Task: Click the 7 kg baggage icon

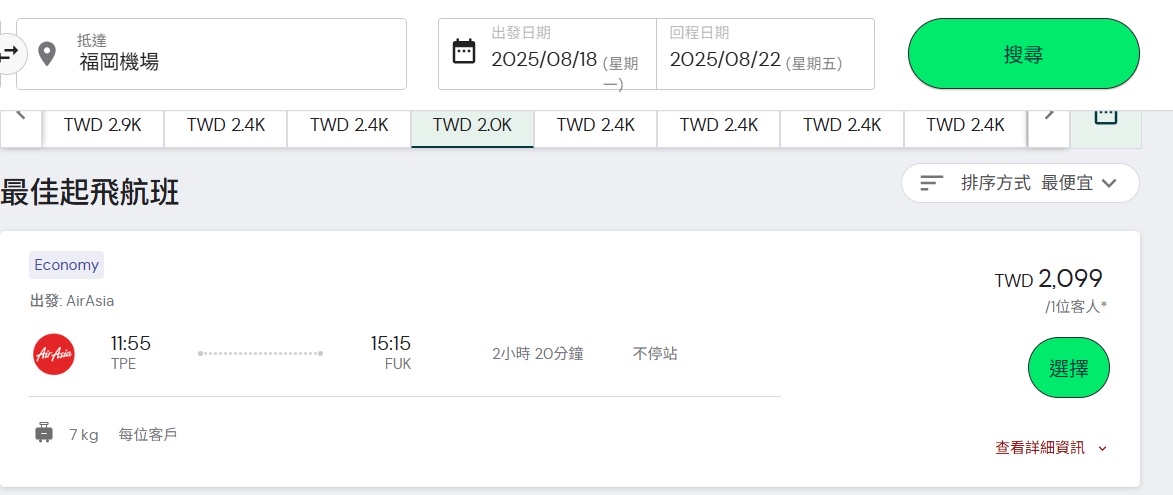Action: tap(44, 433)
